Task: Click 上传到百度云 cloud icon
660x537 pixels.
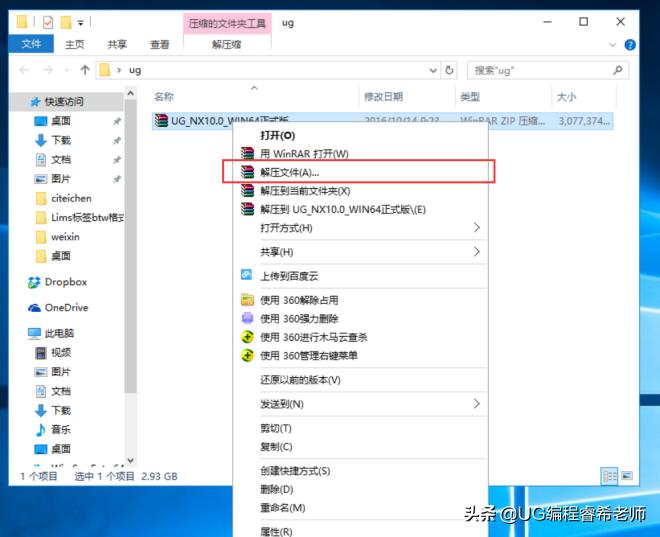Action: click(x=247, y=275)
